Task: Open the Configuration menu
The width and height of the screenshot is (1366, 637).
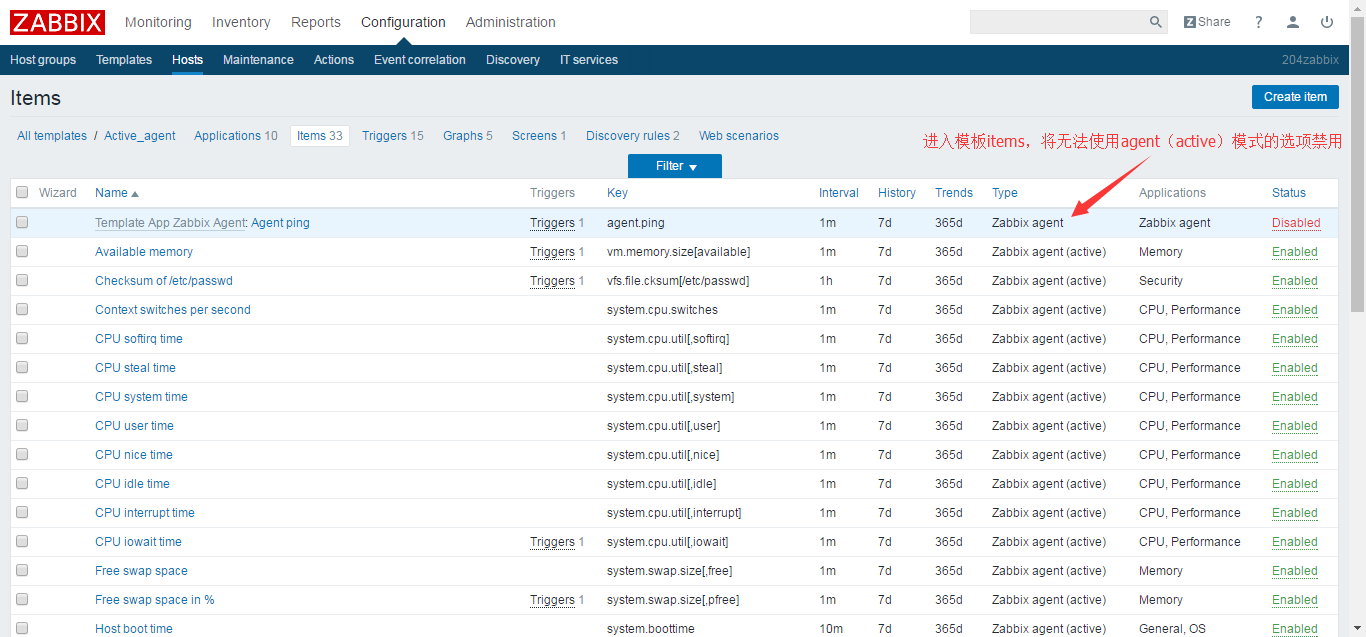Action: tap(403, 22)
